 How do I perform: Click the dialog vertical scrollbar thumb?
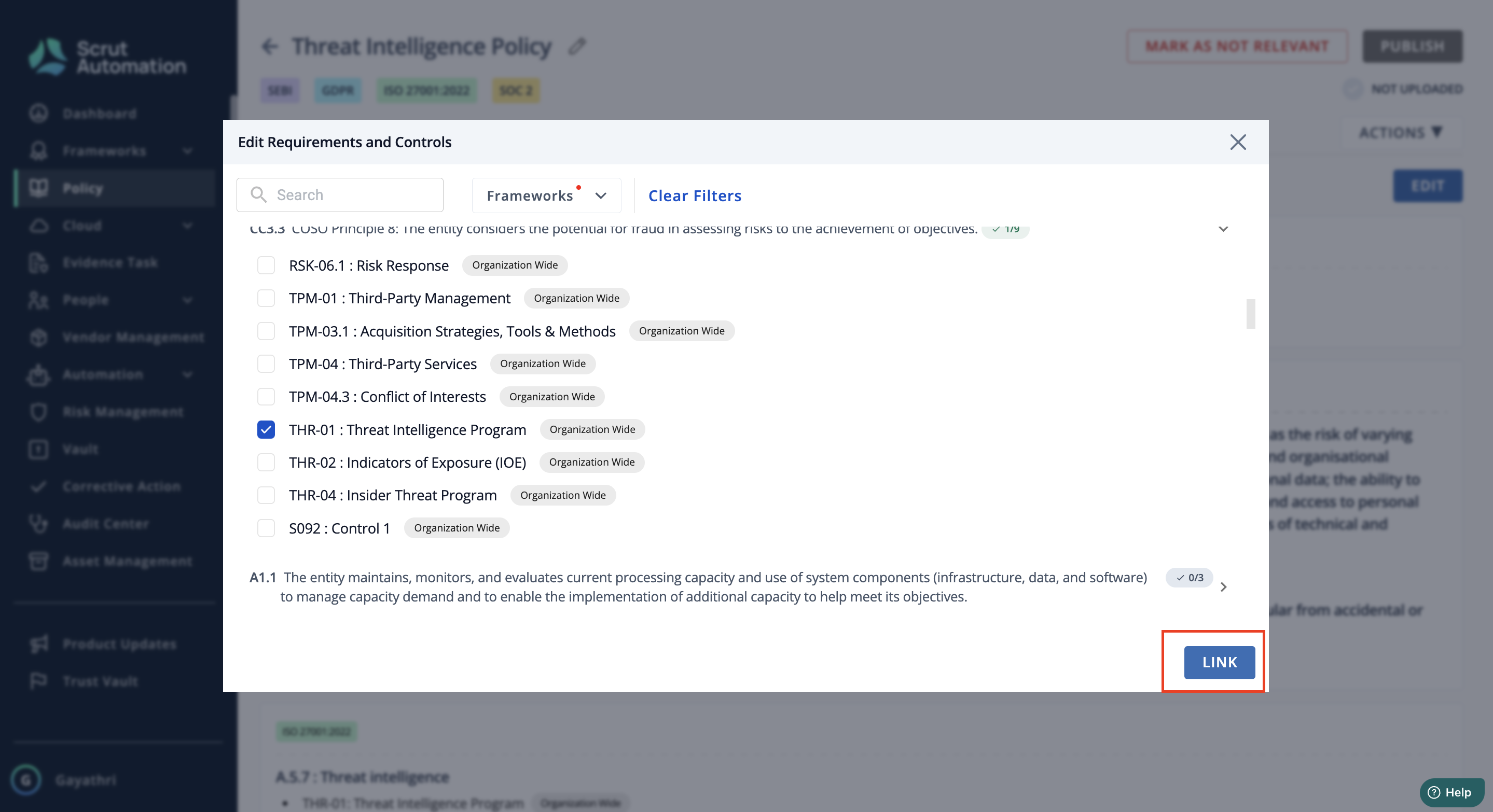tap(1251, 314)
